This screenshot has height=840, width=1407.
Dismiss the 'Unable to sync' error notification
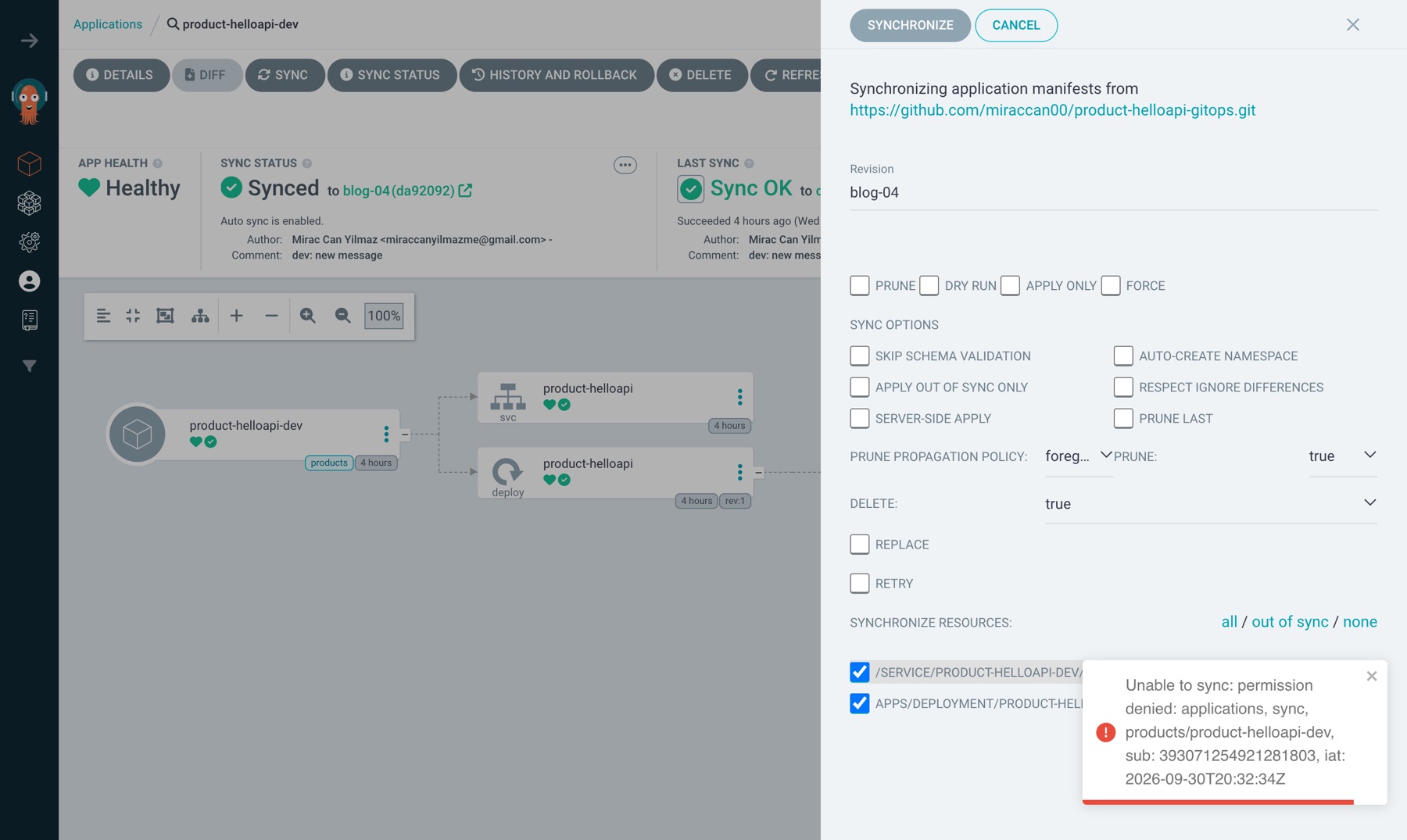1371,676
